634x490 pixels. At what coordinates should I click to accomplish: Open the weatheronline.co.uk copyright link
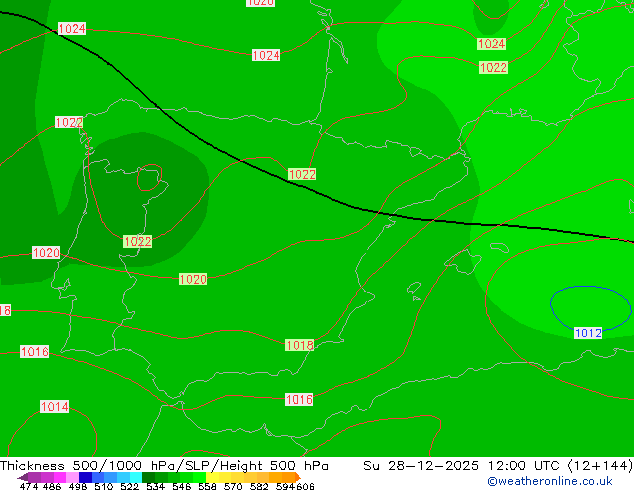pos(550,481)
